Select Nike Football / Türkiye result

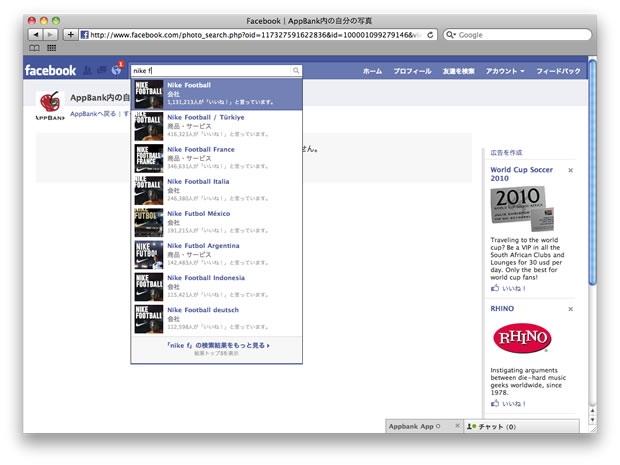217,127
